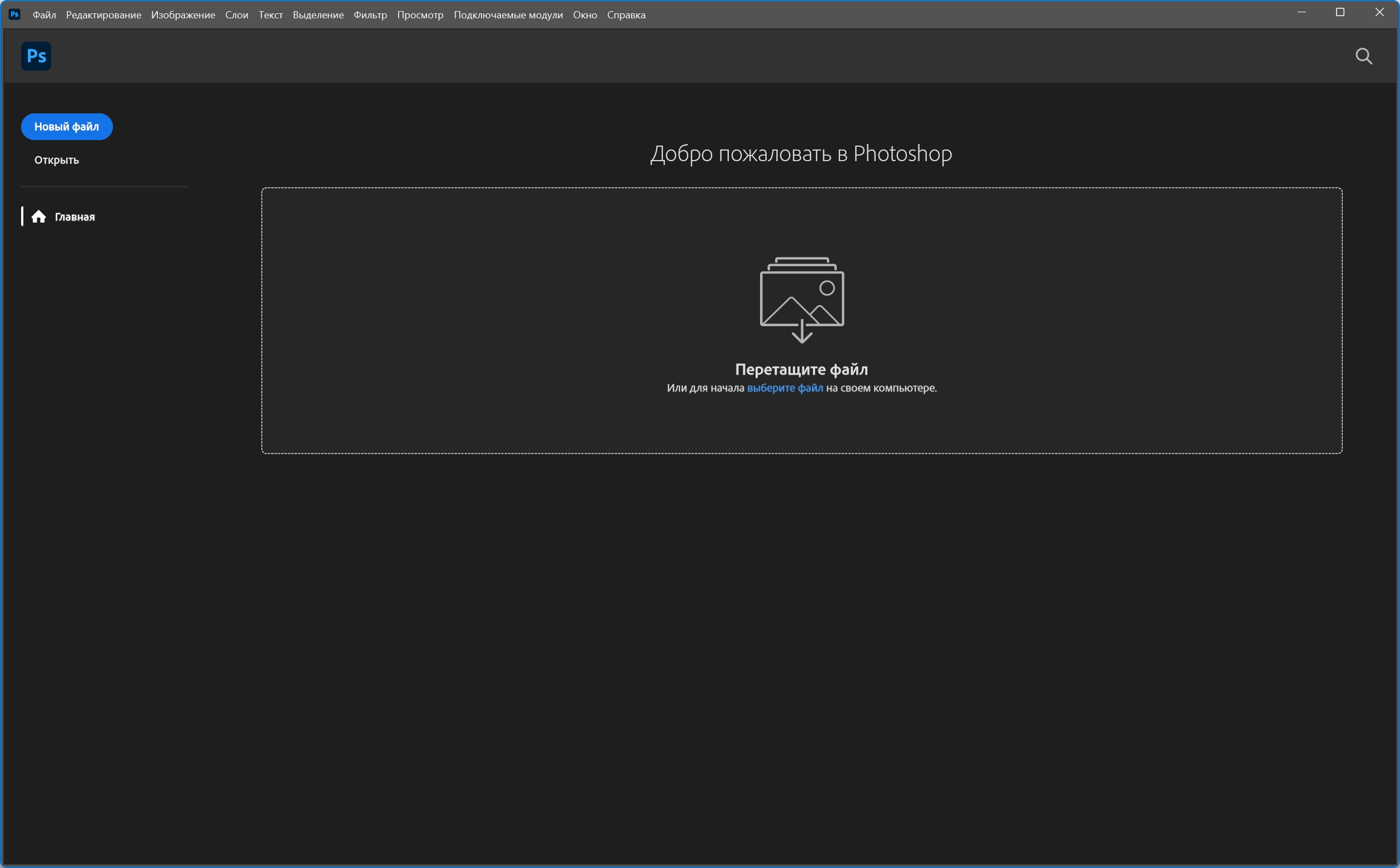The height and width of the screenshot is (868, 1400).
Task: Open the Фильтр menu
Action: (370, 15)
